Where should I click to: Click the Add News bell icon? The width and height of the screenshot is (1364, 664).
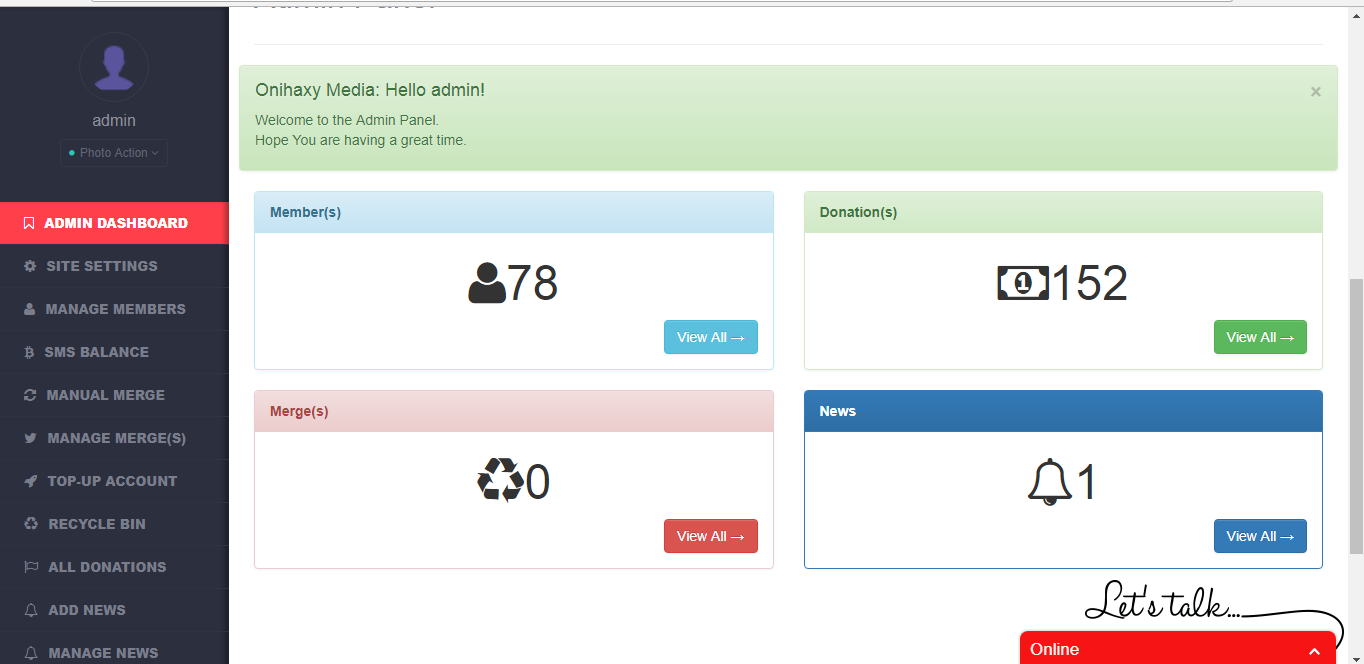pyautogui.click(x=31, y=609)
